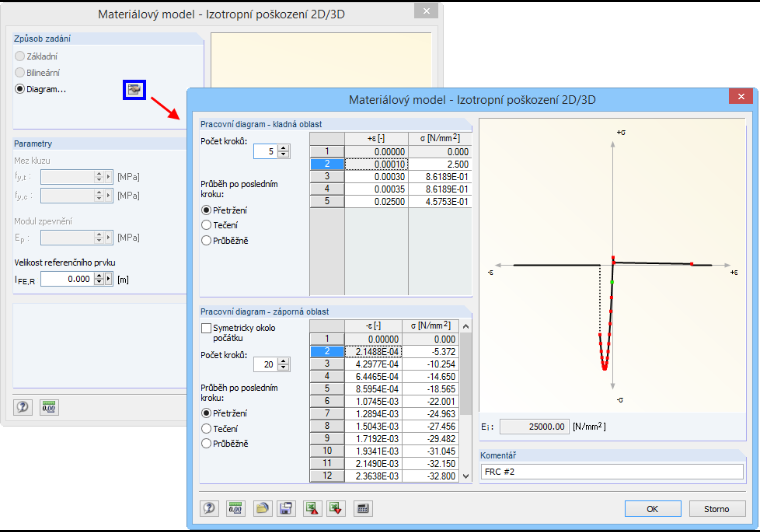
Task: Select strain cell 2.1488E-04 in negative table
Action: (373, 352)
